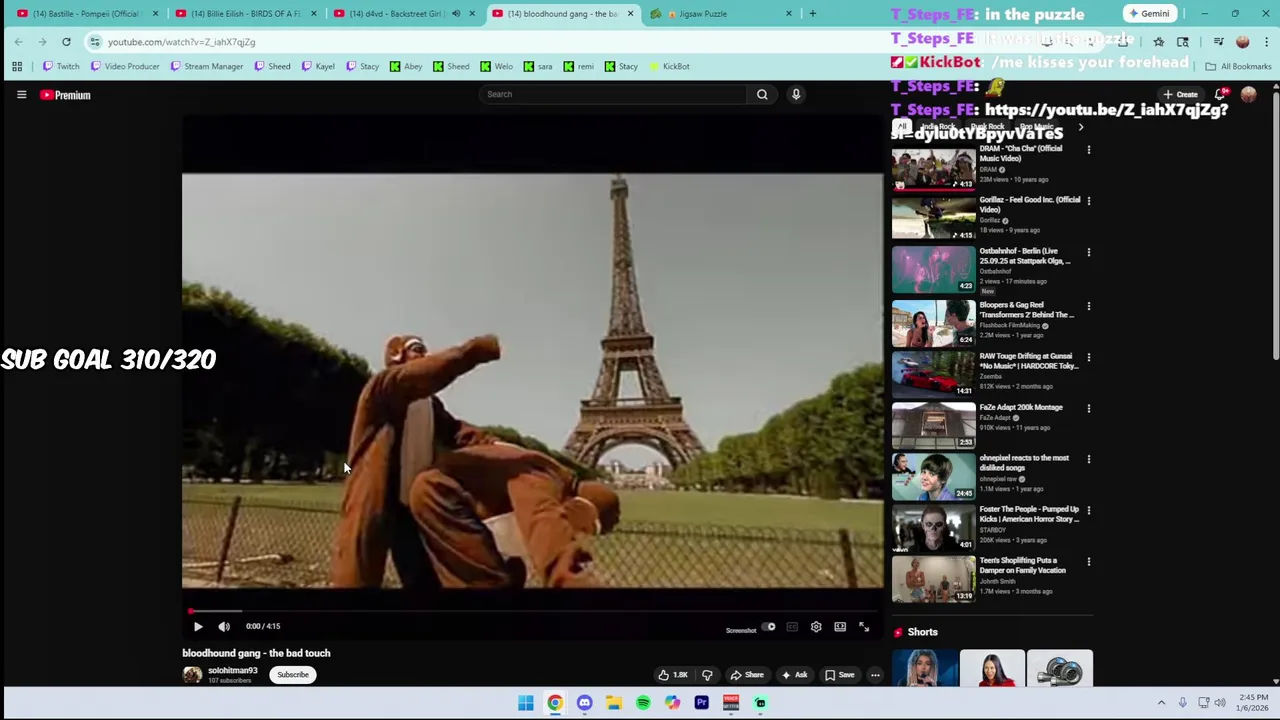The image size is (1280, 720).
Task: Select the All filter chip
Action: coord(901,128)
